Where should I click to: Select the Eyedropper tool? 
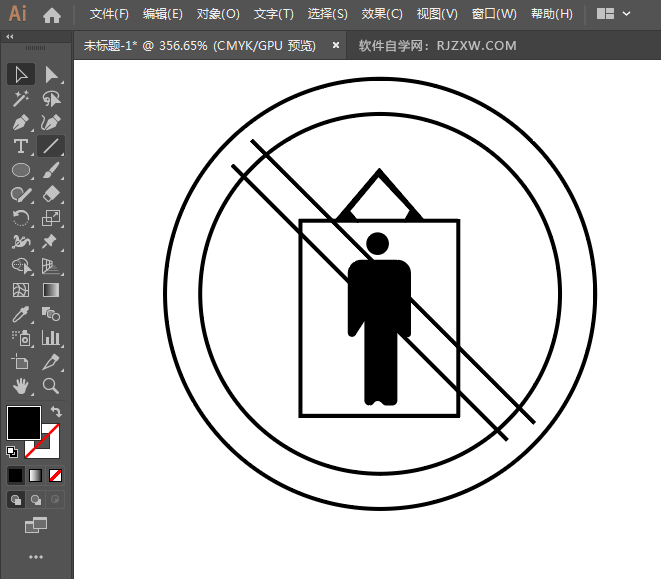[x=21, y=314]
